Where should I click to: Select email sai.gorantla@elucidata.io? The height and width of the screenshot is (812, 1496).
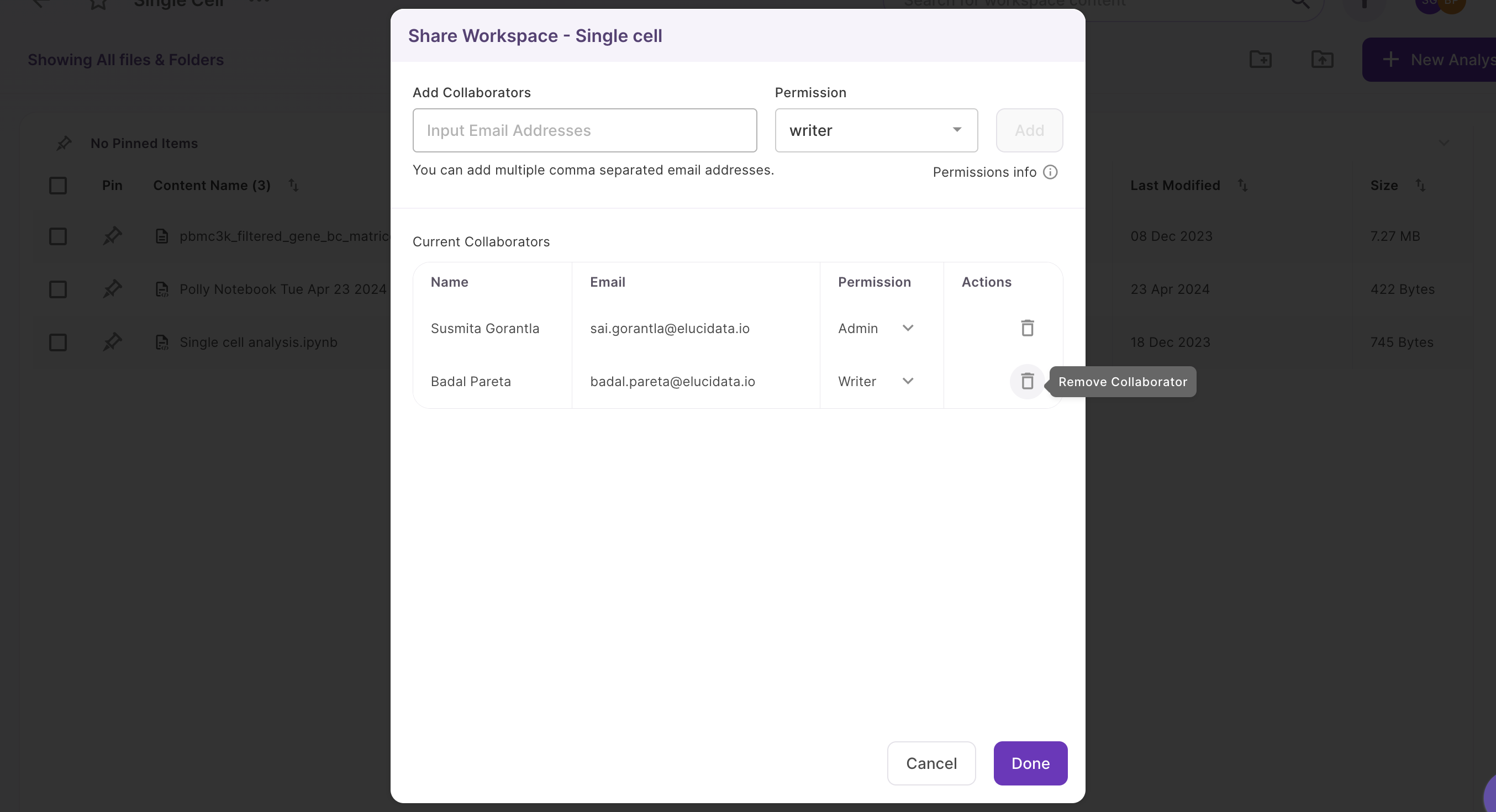click(x=670, y=328)
